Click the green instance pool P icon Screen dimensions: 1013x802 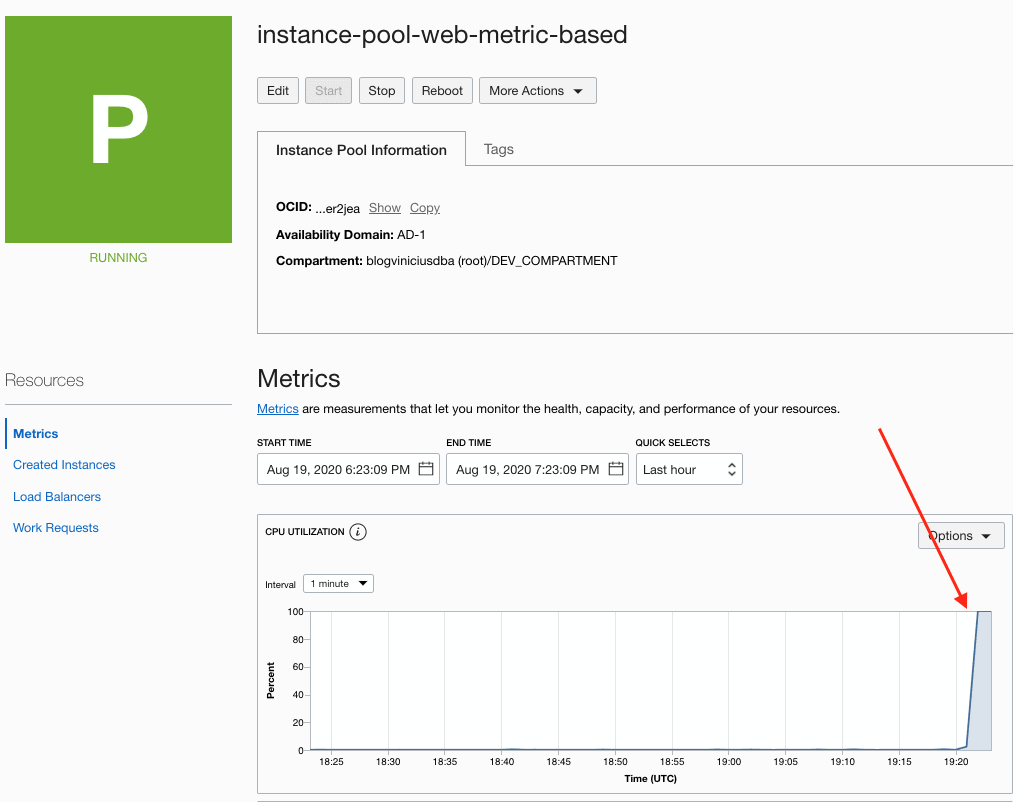[x=118, y=129]
